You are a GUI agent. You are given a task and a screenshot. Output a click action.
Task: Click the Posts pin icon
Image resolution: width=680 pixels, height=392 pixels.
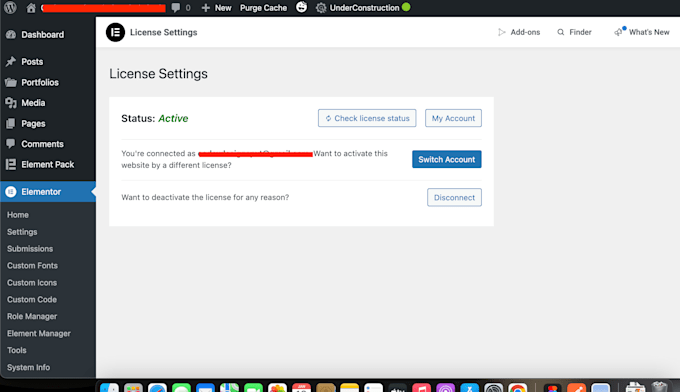(11, 62)
